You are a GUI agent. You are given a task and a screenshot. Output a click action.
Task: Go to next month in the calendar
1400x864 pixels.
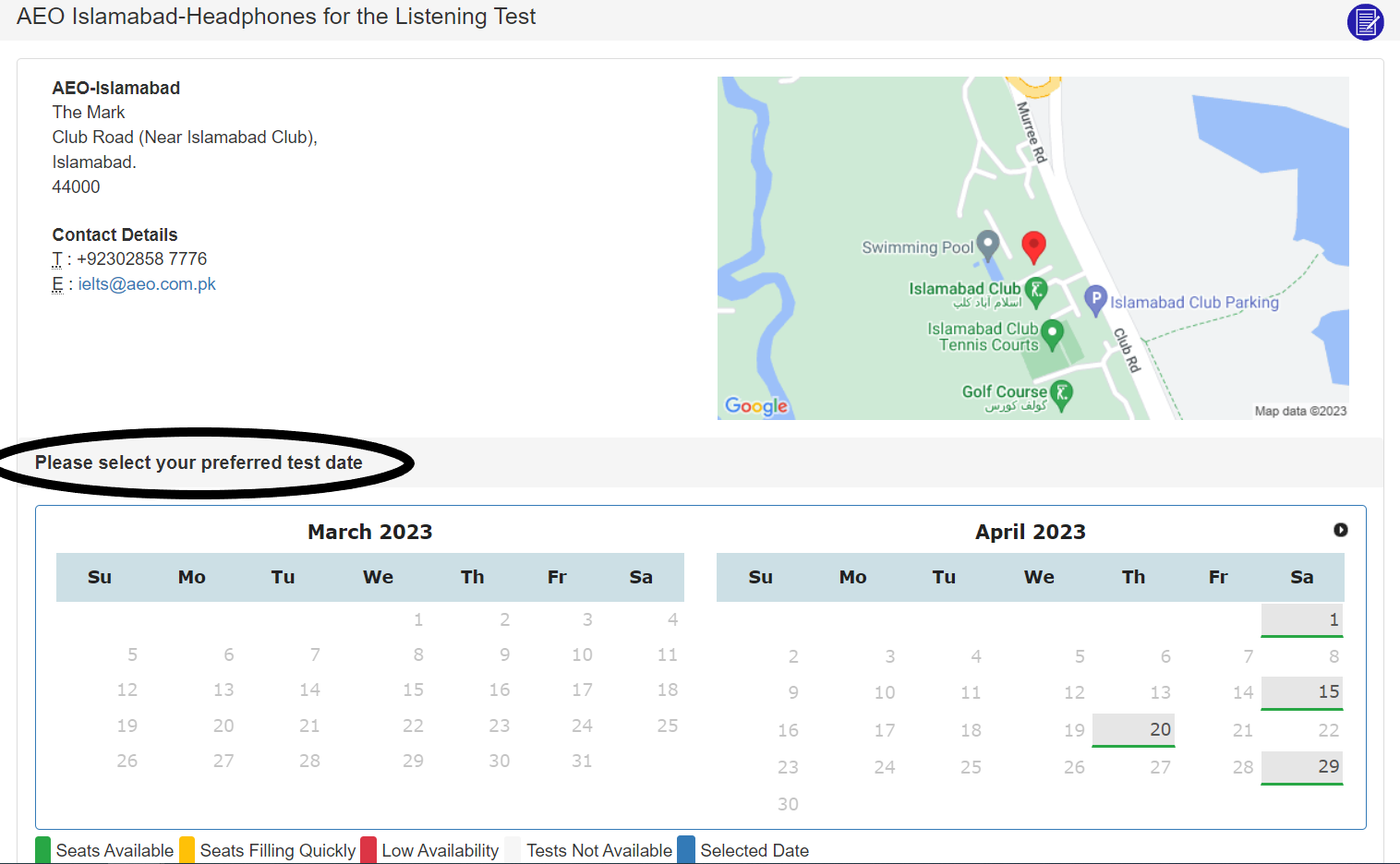[x=1341, y=530]
